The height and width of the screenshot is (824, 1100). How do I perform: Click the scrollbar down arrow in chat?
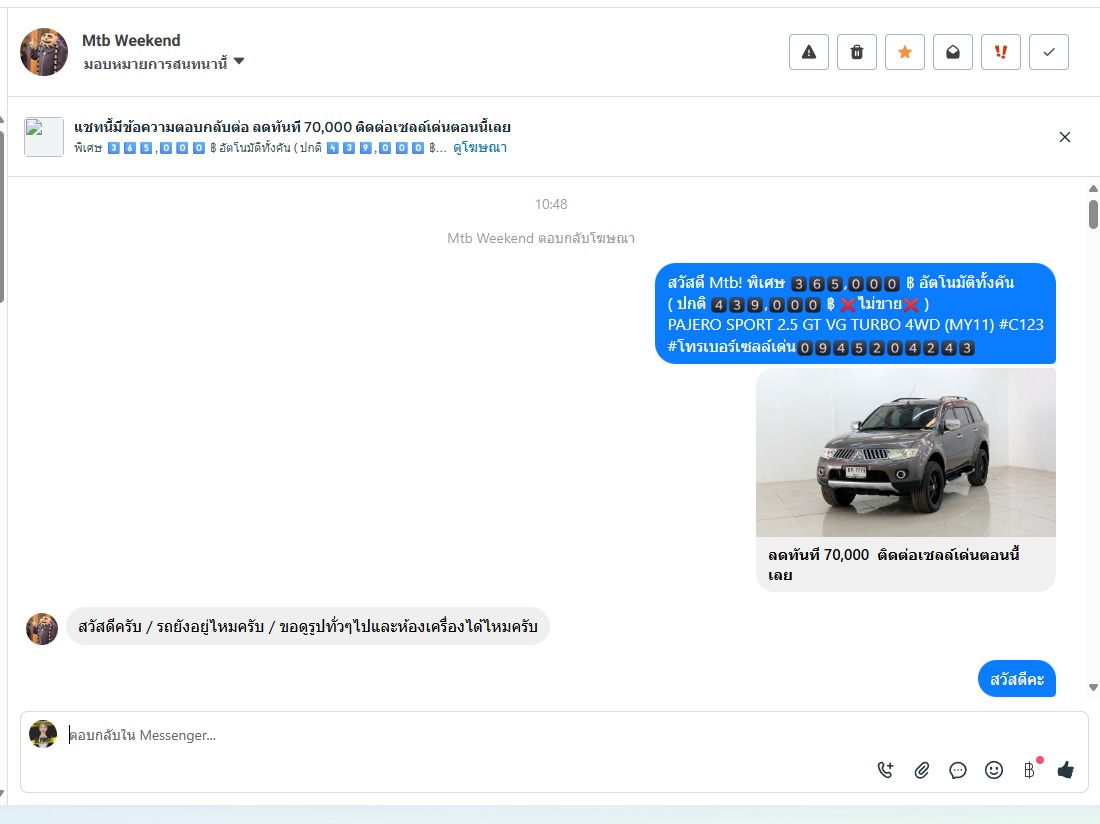tap(1093, 687)
